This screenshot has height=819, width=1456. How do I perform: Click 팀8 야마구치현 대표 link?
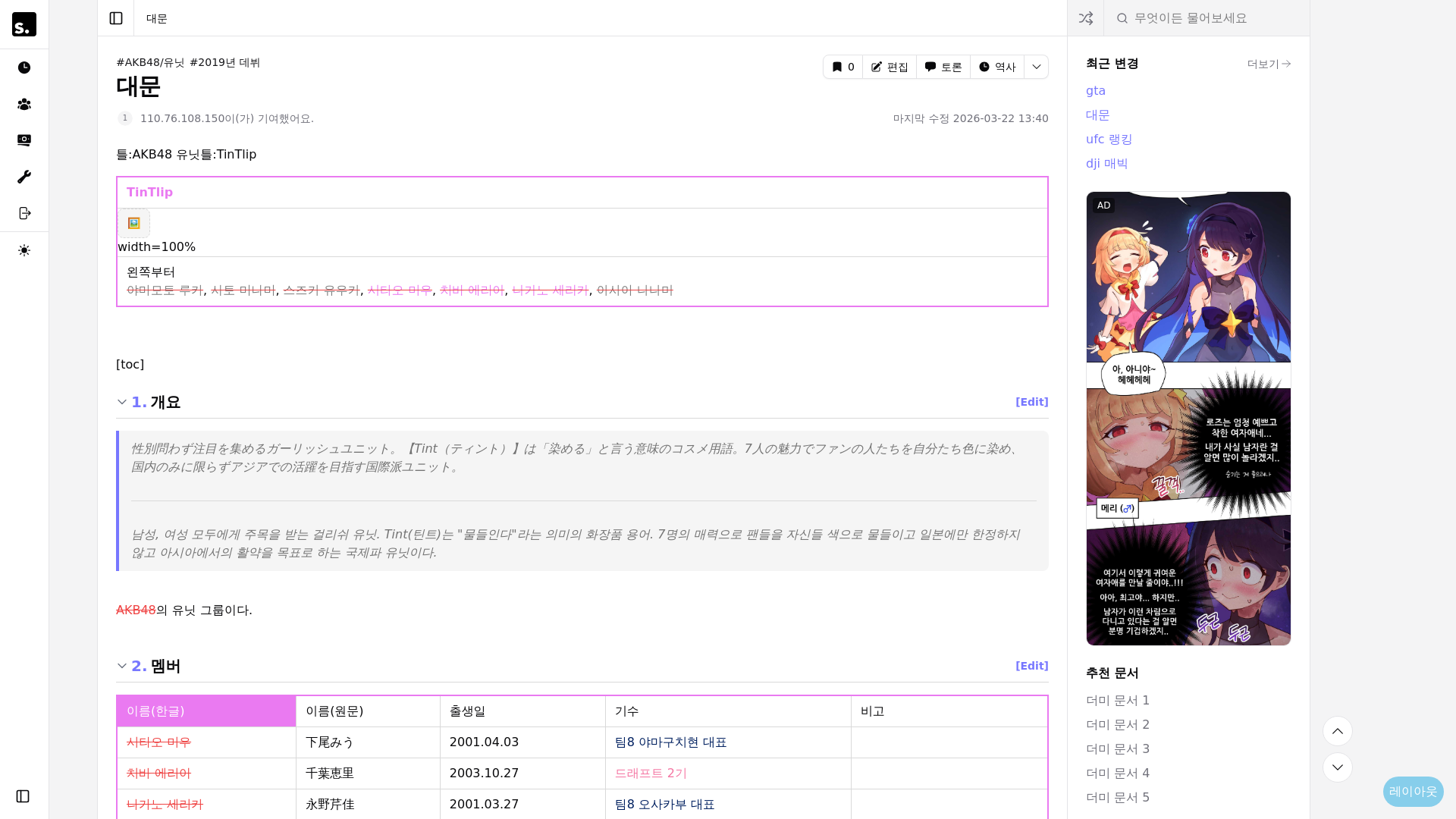click(x=670, y=742)
